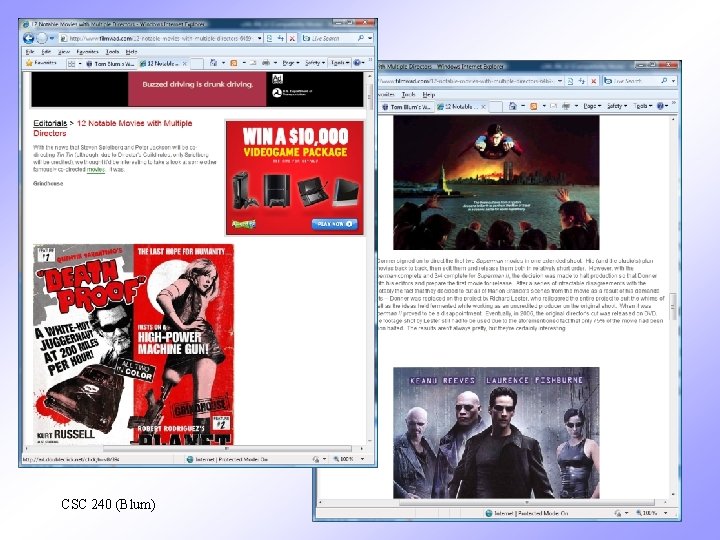Open the Safety dropdown in the back window
Screen dimensions: 720x540
click(617, 106)
